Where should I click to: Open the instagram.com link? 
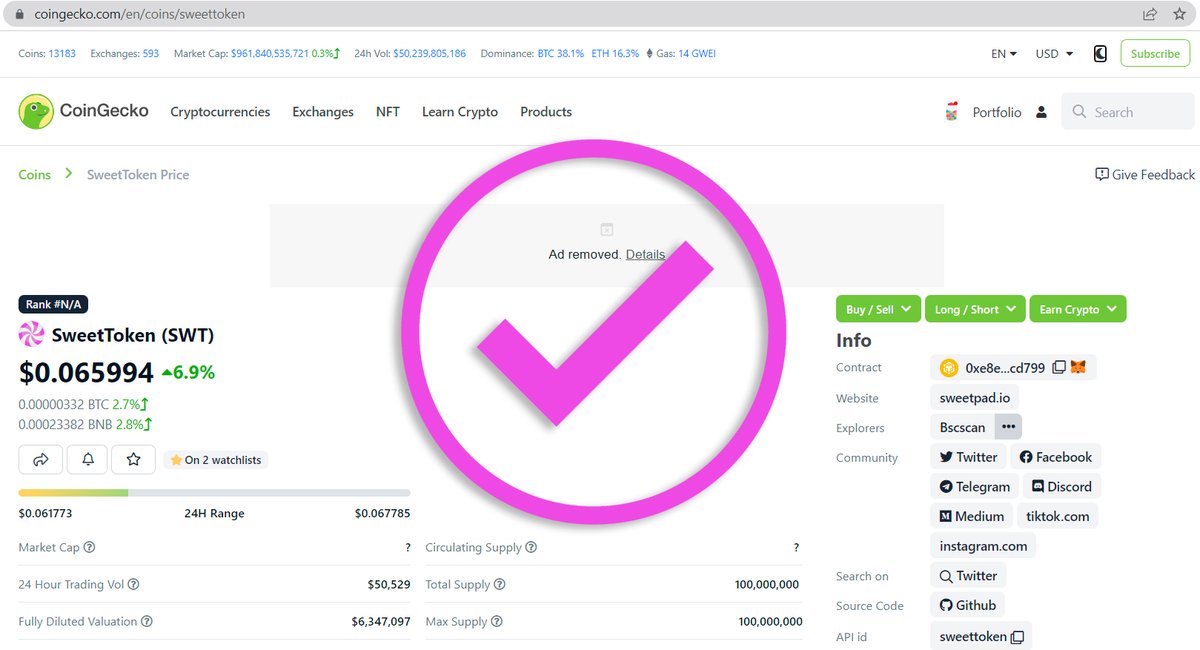[x=983, y=546]
